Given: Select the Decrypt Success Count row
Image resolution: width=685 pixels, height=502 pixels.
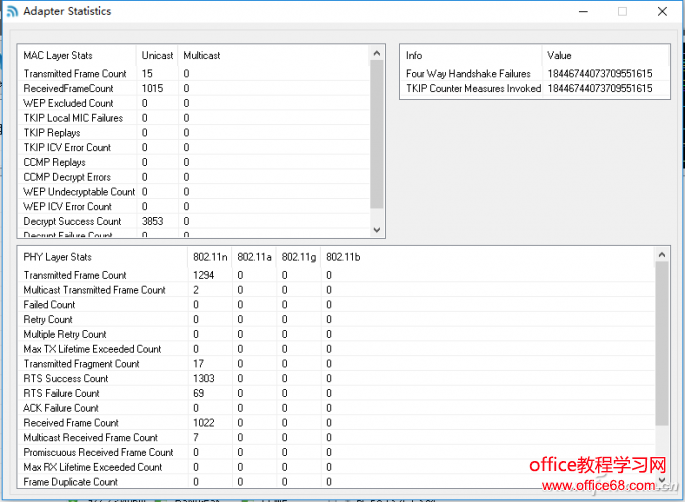Looking at the screenshot, I should [194, 222].
